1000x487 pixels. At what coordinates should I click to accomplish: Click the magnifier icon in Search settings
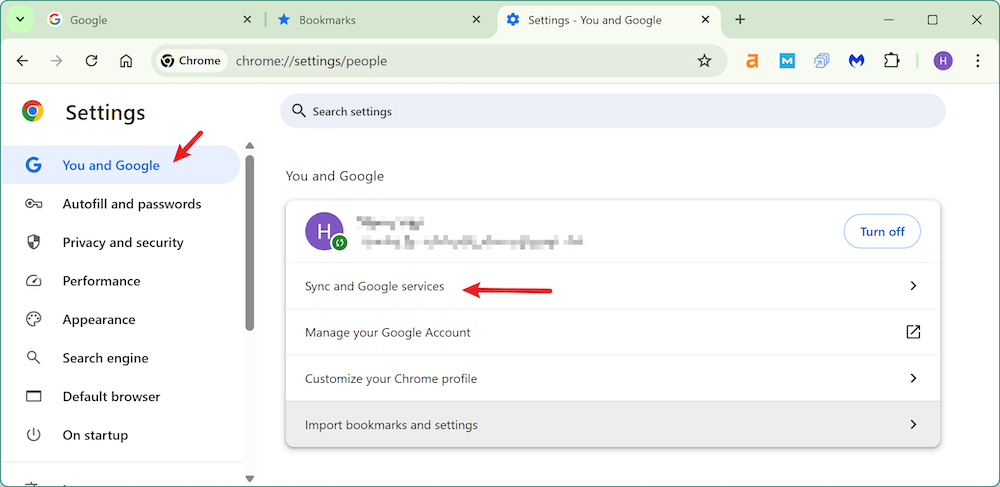pos(298,111)
